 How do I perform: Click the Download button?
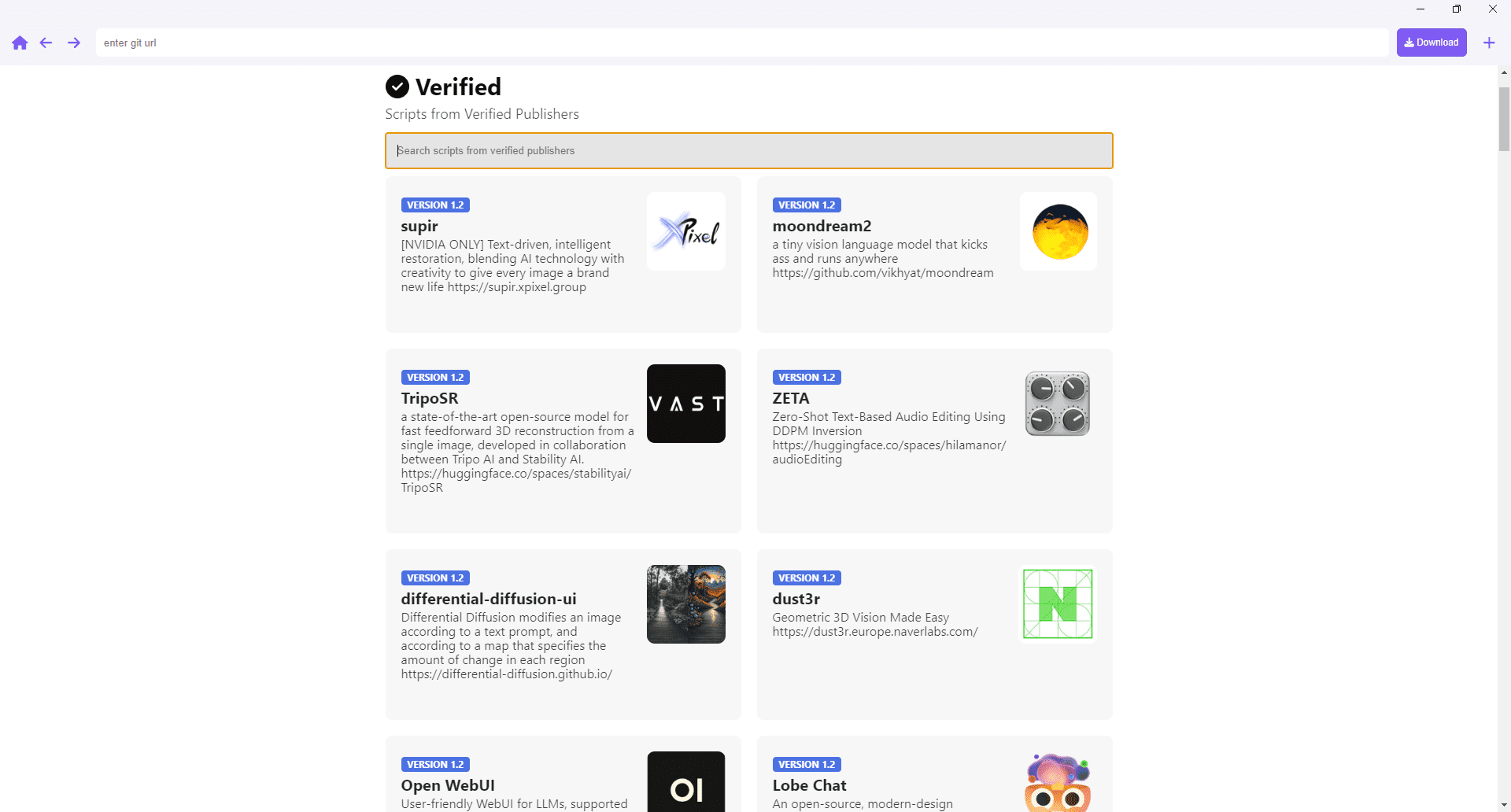[1432, 42]
